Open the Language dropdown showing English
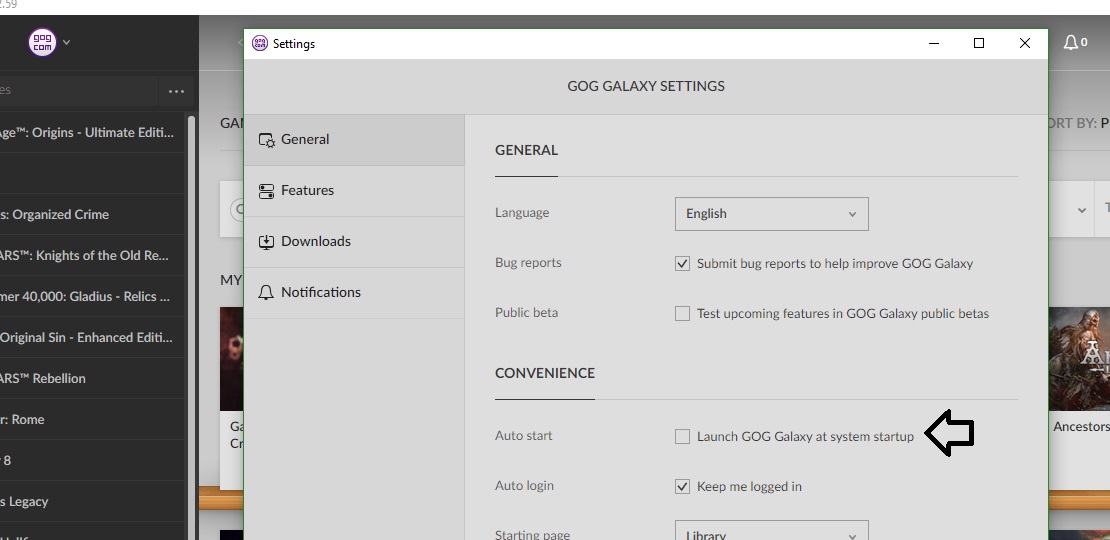The image size is (1110, 540). point(772,214)
